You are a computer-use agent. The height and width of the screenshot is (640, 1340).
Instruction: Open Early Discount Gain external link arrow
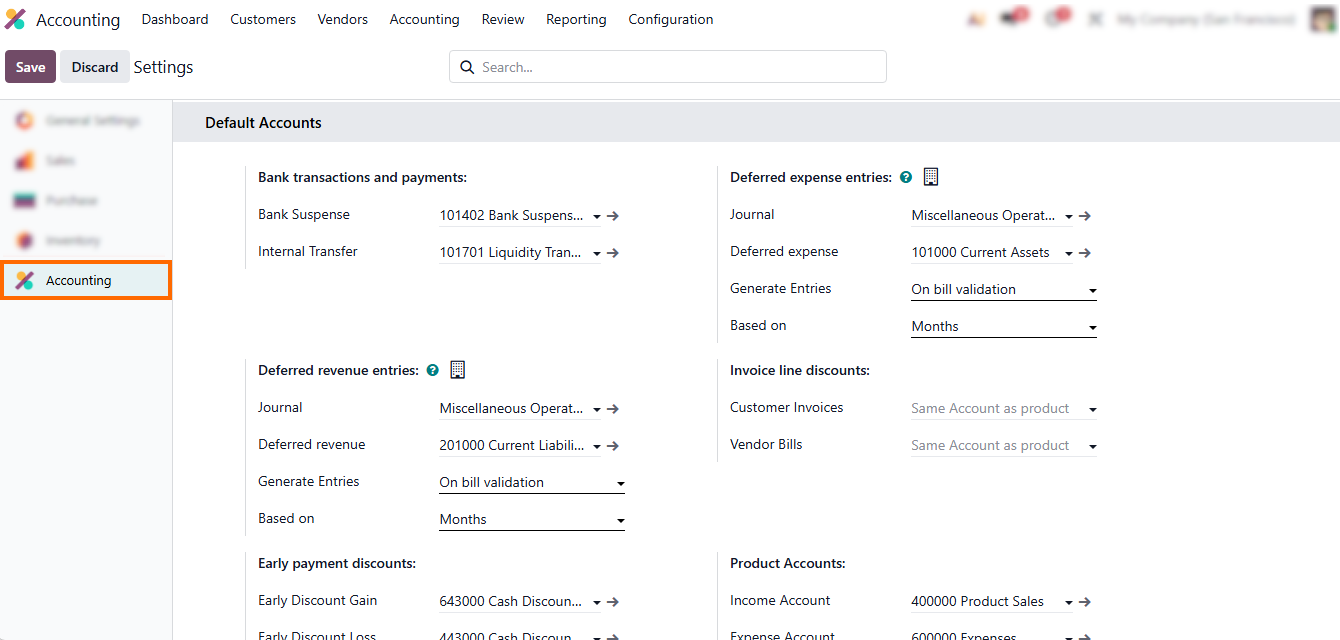click(x=613, y=602)
